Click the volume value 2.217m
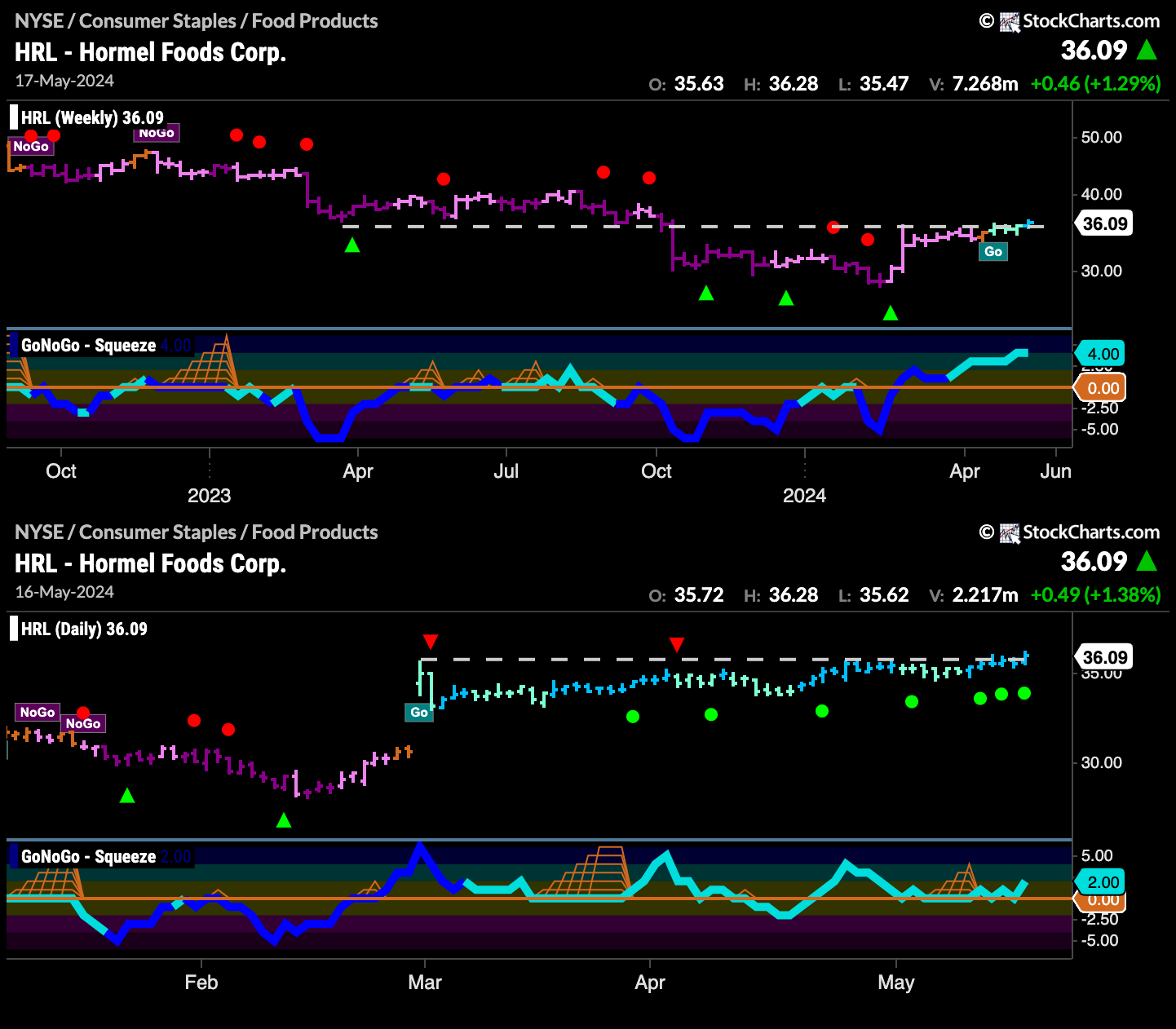The image size is (1176, 1029). point(985,595)
